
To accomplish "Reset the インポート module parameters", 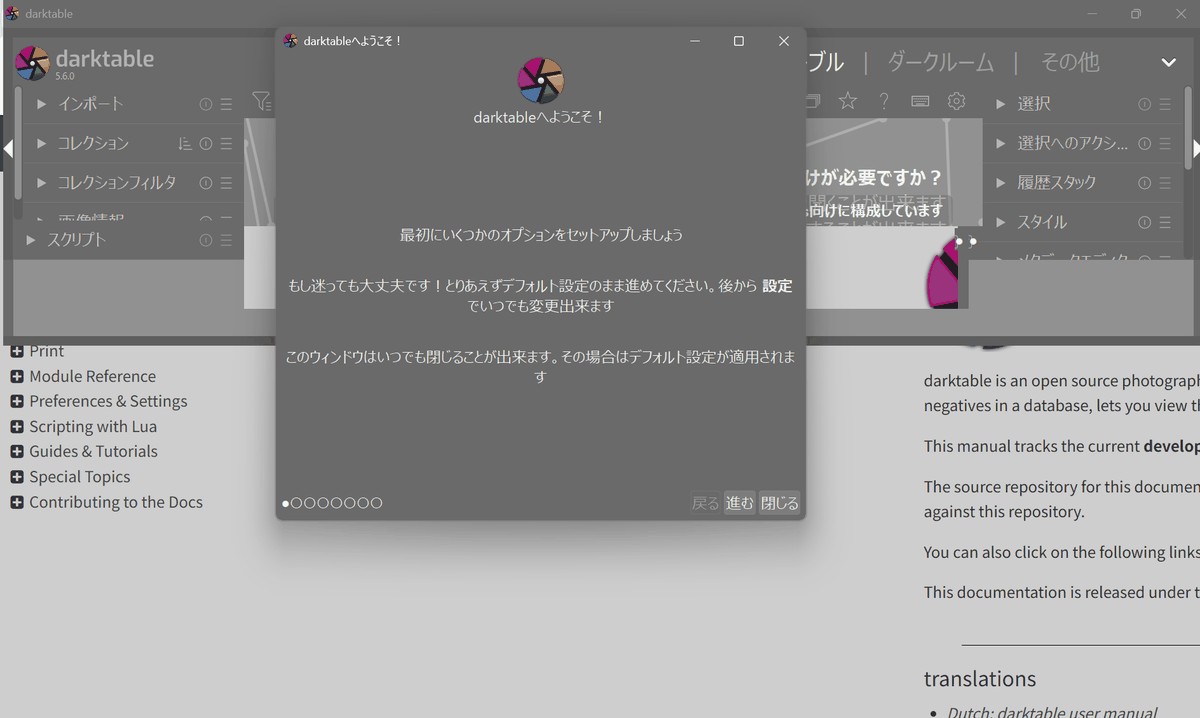I will [206, 104].
